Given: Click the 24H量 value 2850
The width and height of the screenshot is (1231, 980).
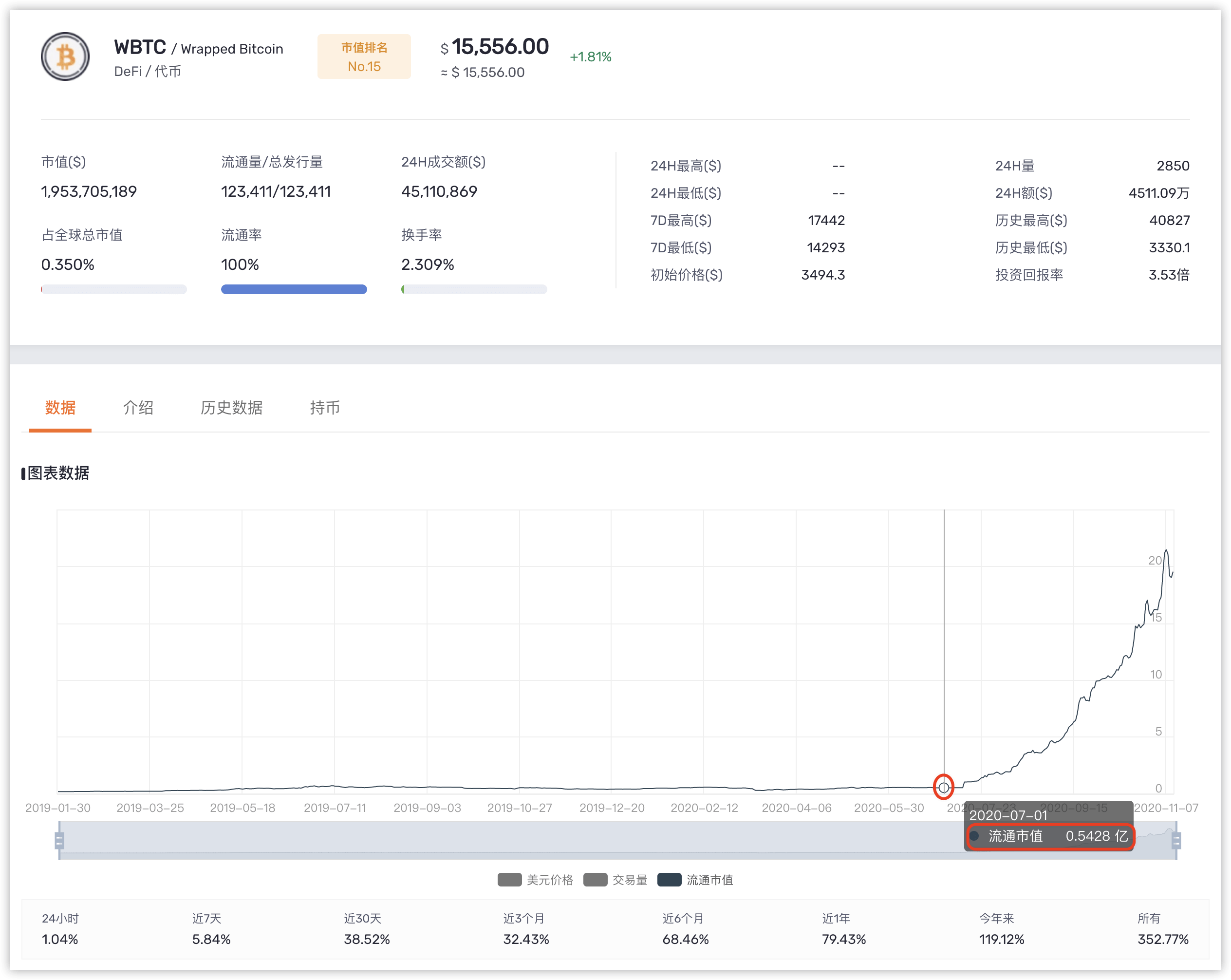Looking at the screenshot, I should [1173, 166].
